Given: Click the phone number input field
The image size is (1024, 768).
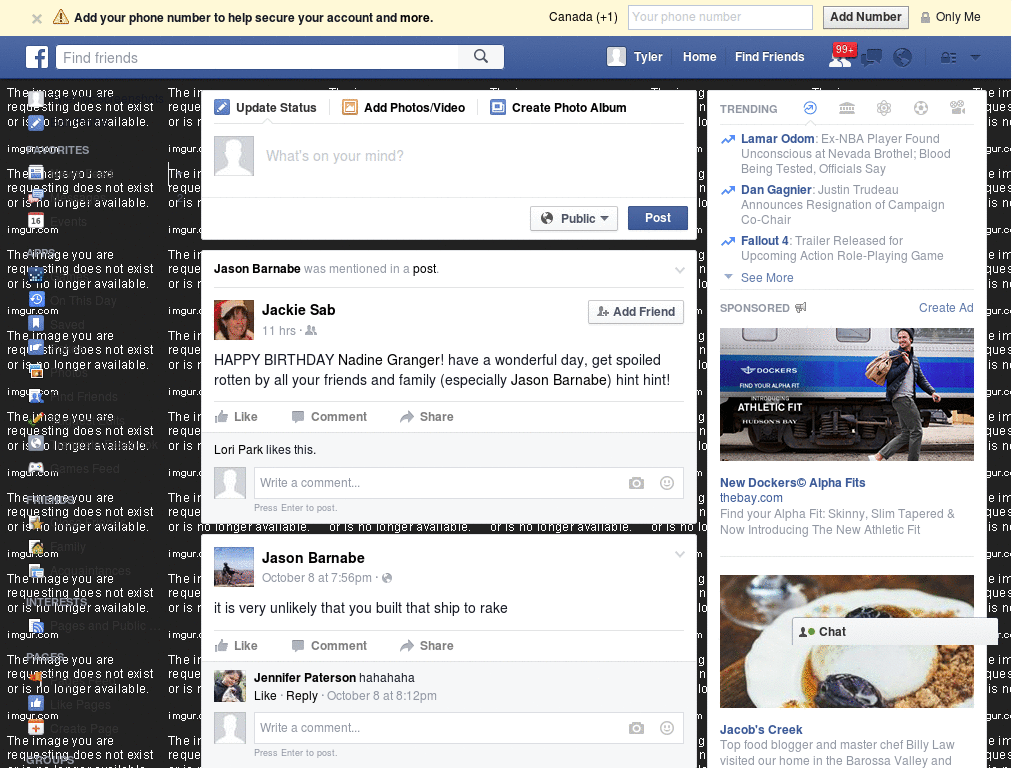Looking at the screenshot, I should [x=720, y=18].
